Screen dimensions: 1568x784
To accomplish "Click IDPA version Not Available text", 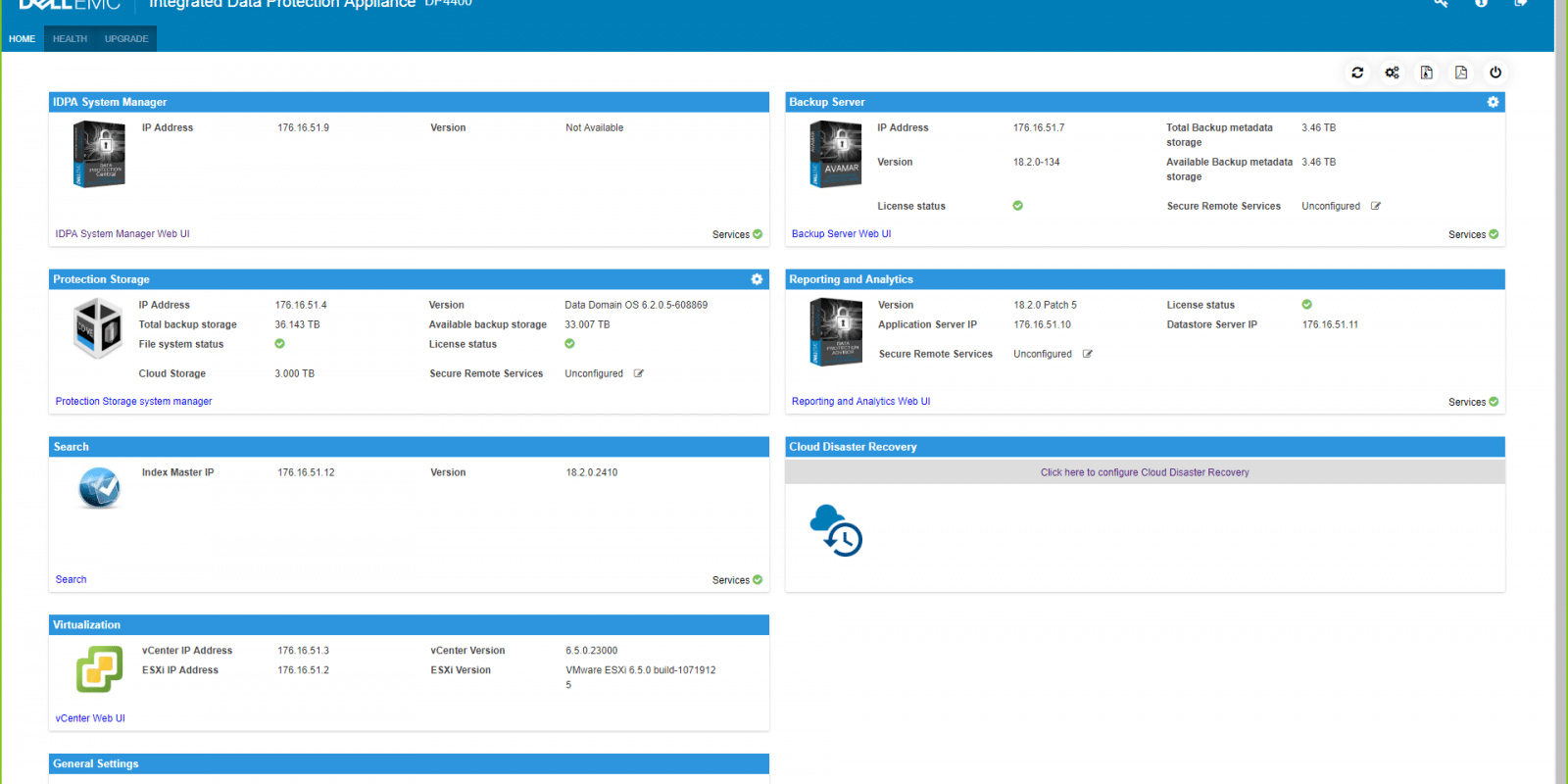I will pyautogui.click(x=594, y=128).
